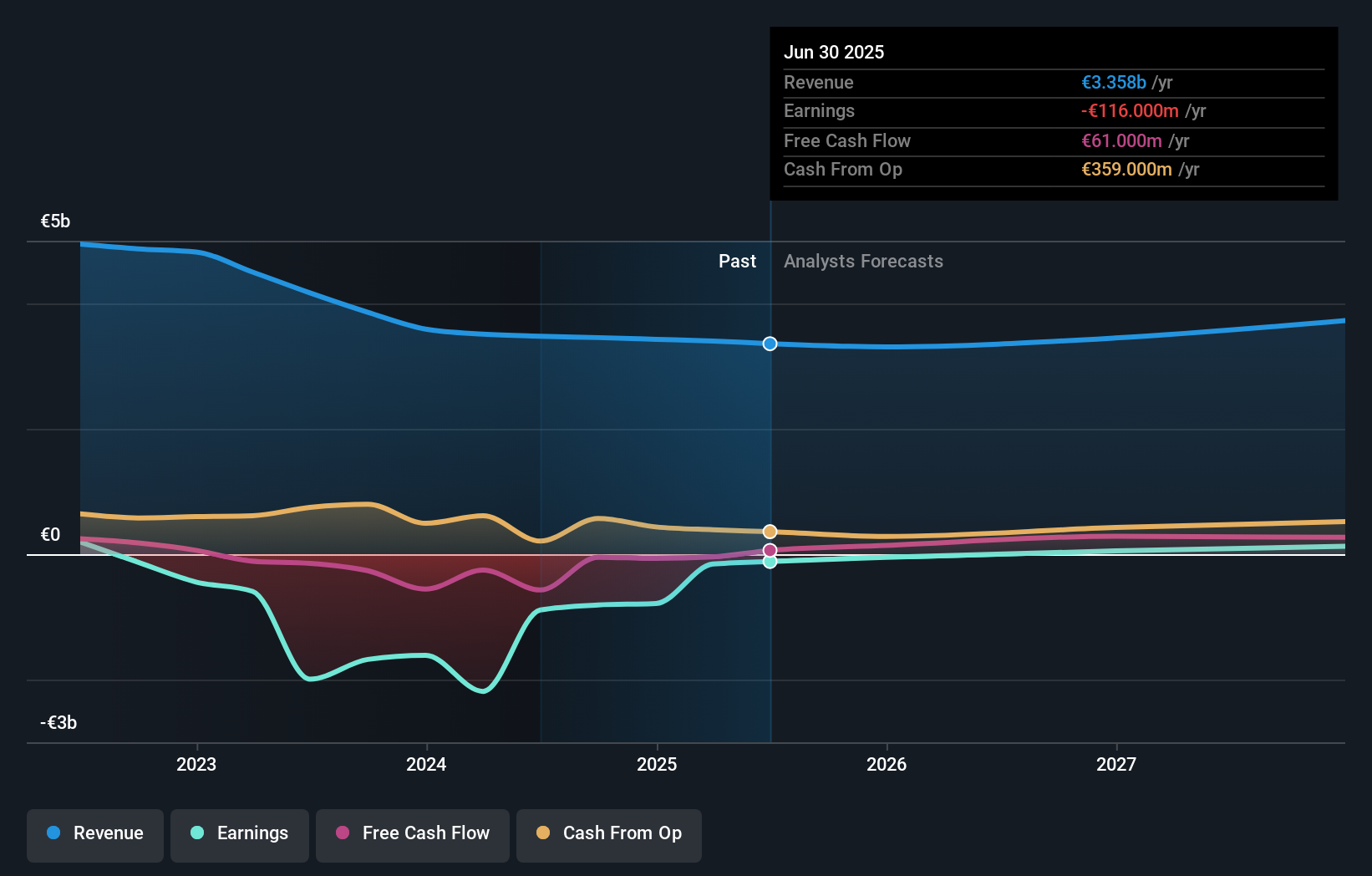Switch to the Past section of the chart

click(x=737, y=261)
